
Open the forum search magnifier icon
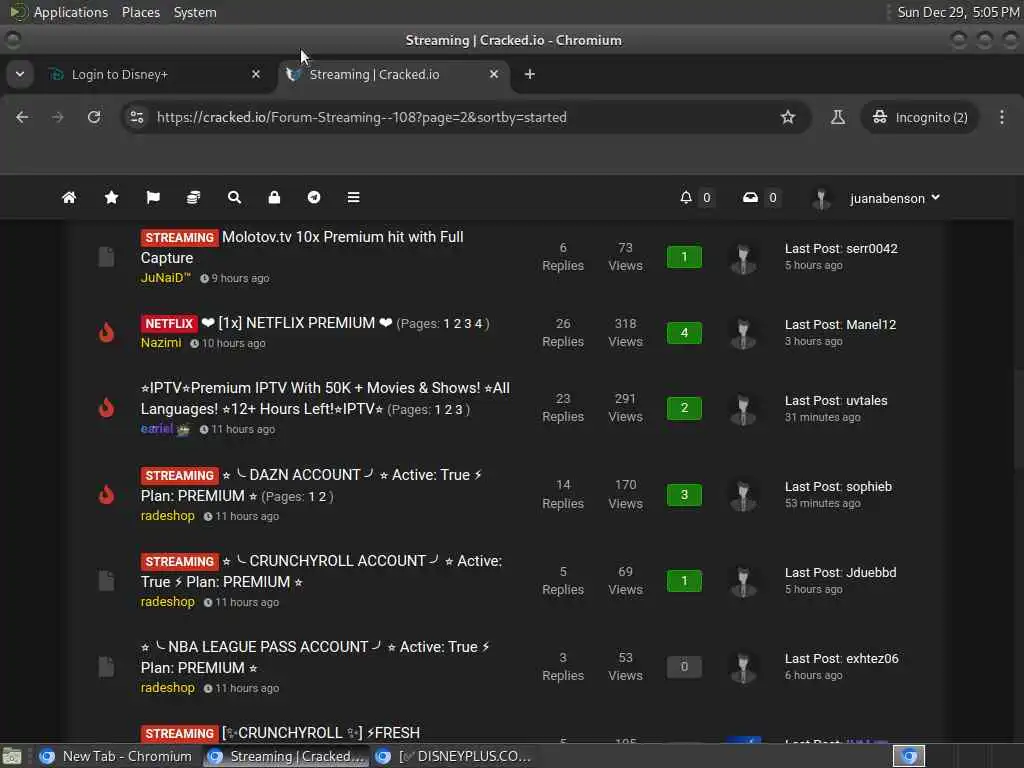[x=234, y=198]
